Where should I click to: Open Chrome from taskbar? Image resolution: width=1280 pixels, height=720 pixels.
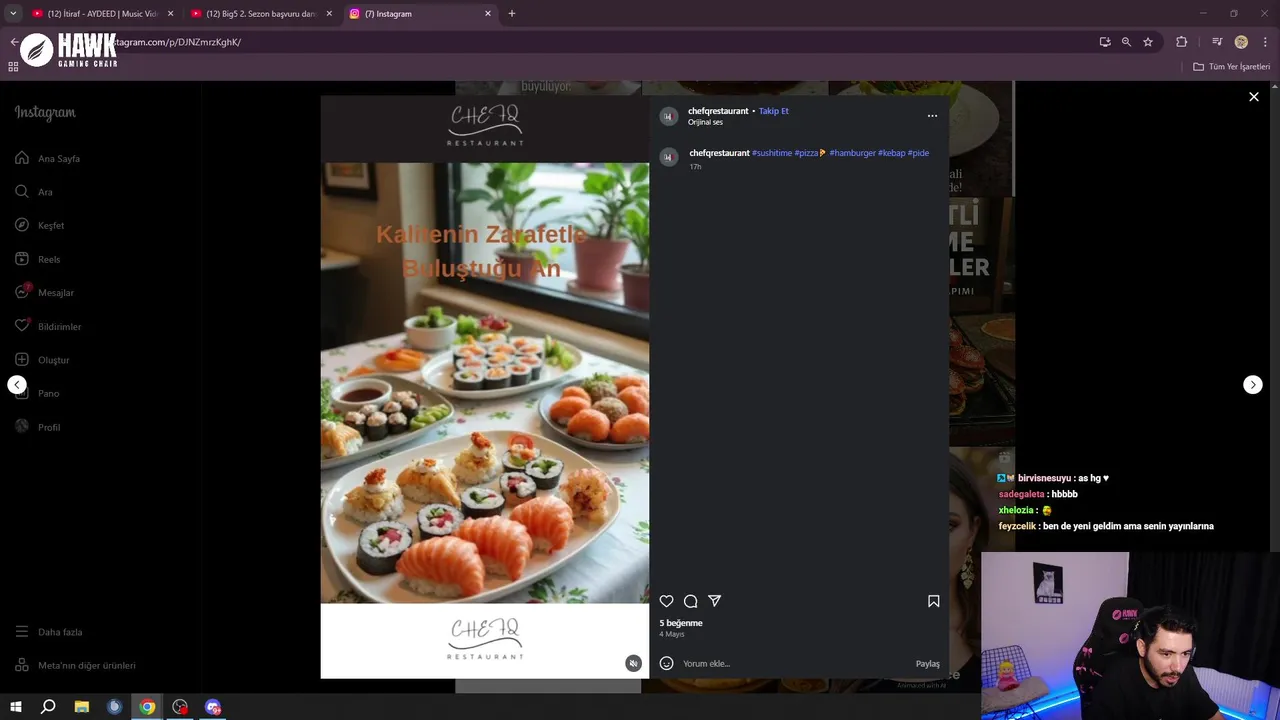point(147,707)
